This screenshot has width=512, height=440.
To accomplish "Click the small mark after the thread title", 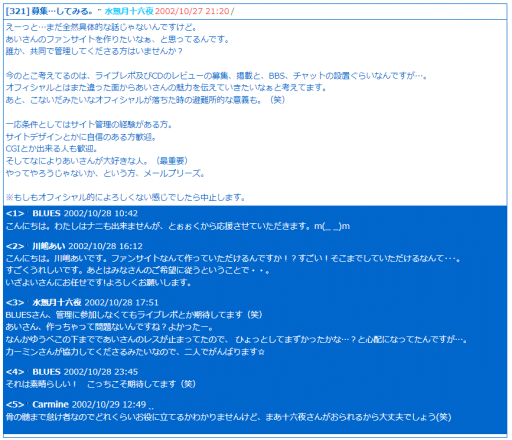I will tap(99, 9).
